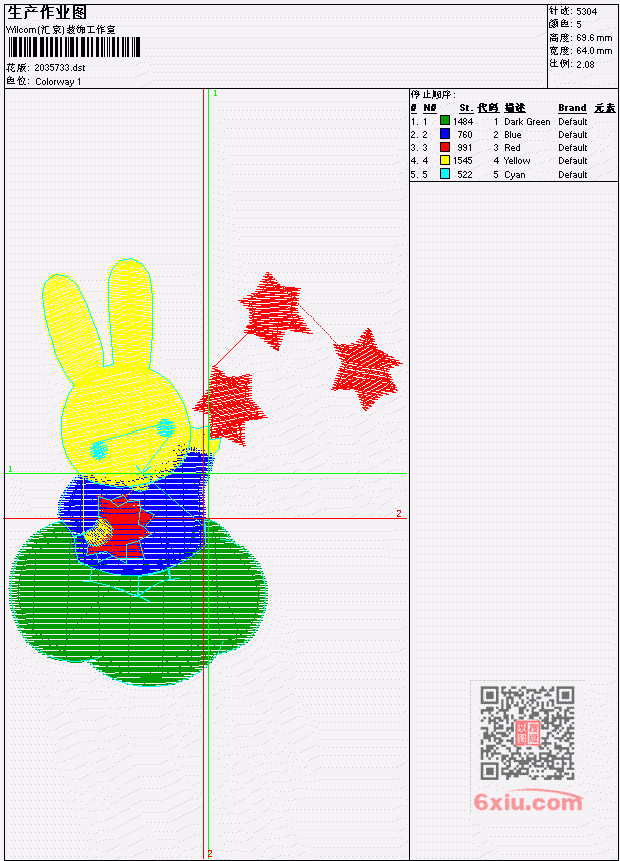Click stitch count '522' in Cyan row
Screen dimensions: 620x861
pos(465,175)
